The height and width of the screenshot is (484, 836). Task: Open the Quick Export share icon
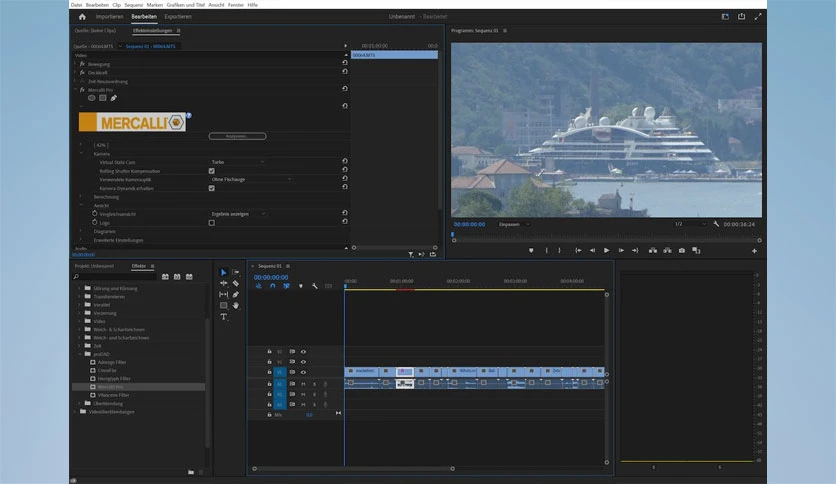click(741, 17)
